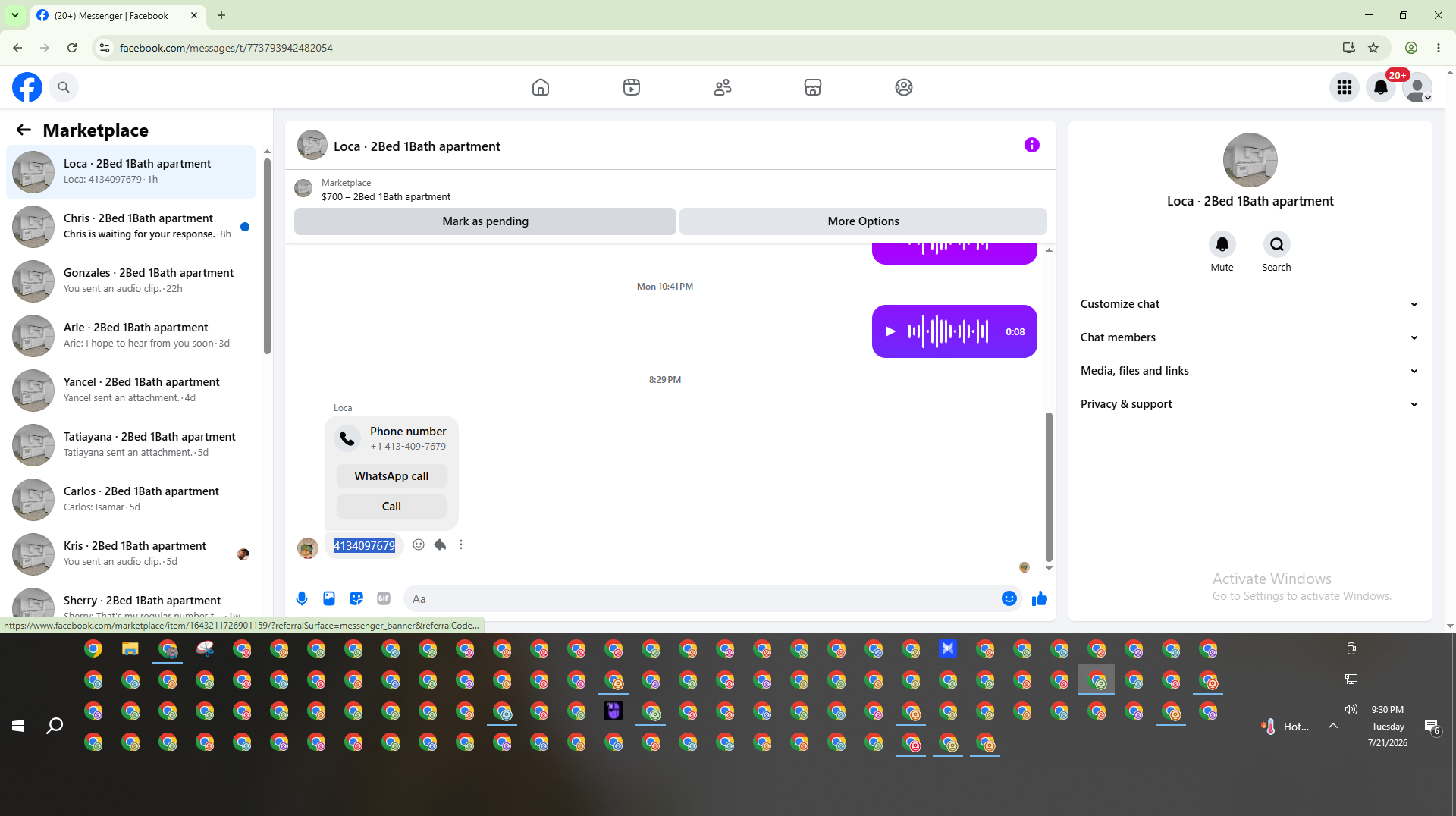
Task: Open Windows taskbar search
Action: pyautogui.click(x=55, y=726)
